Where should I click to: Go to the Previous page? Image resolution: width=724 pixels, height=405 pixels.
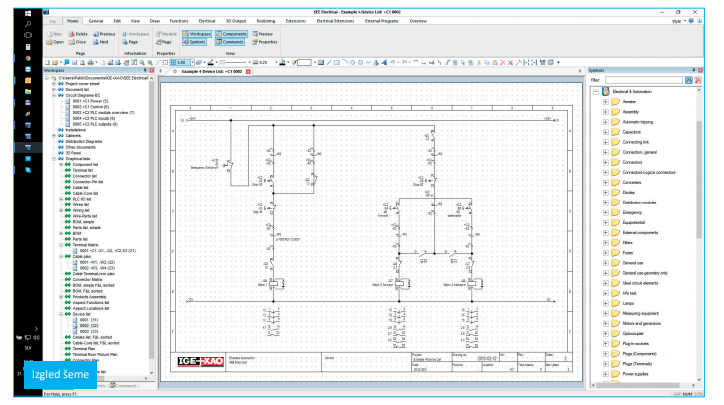tap(104, 34)
